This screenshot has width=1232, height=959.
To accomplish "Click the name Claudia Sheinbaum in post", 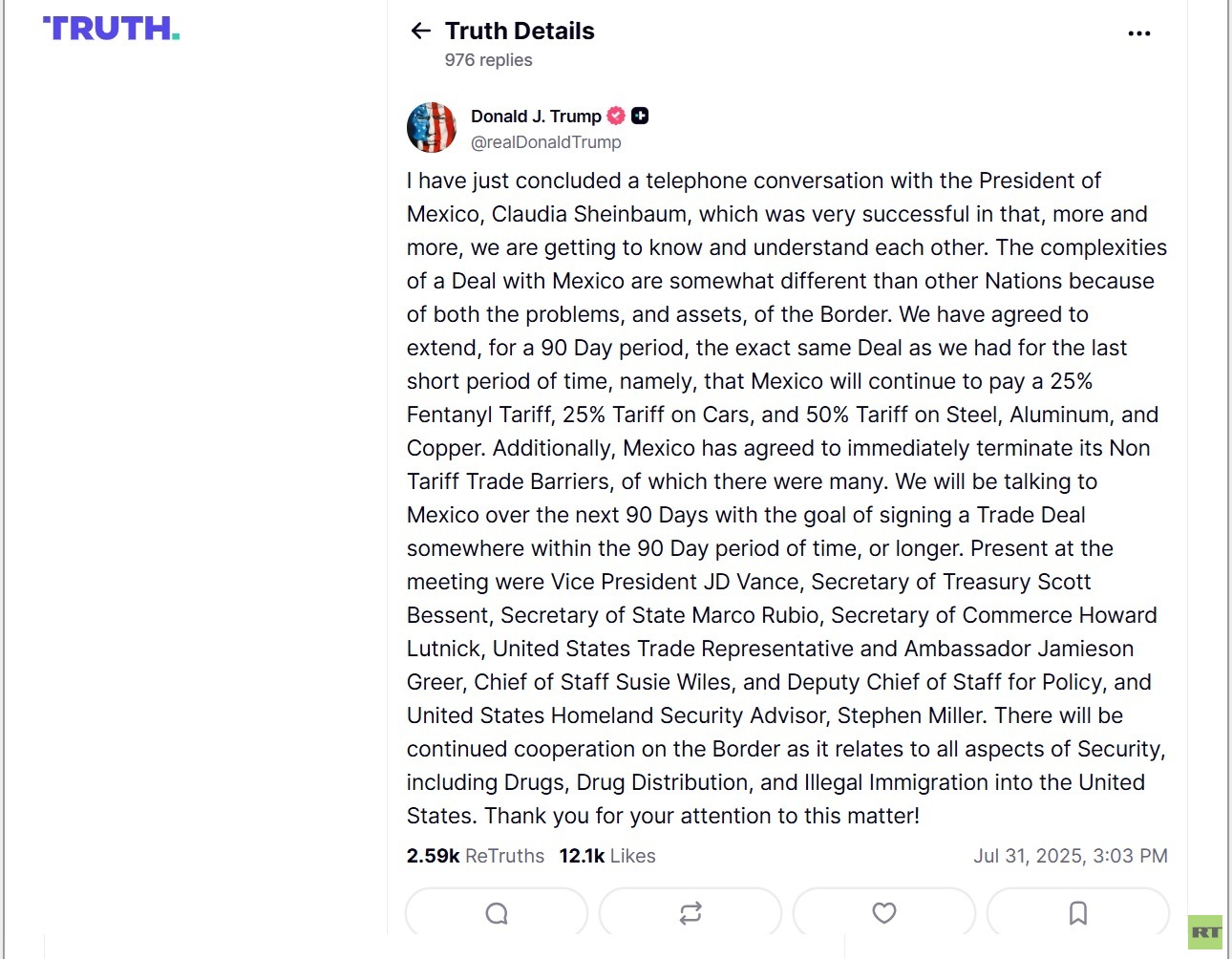I will click(589, 214).
